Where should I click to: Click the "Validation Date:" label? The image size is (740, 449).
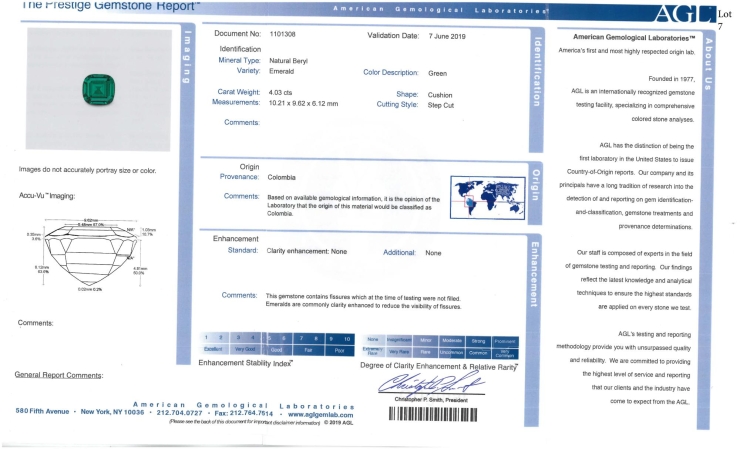click(x=393, y=35)
